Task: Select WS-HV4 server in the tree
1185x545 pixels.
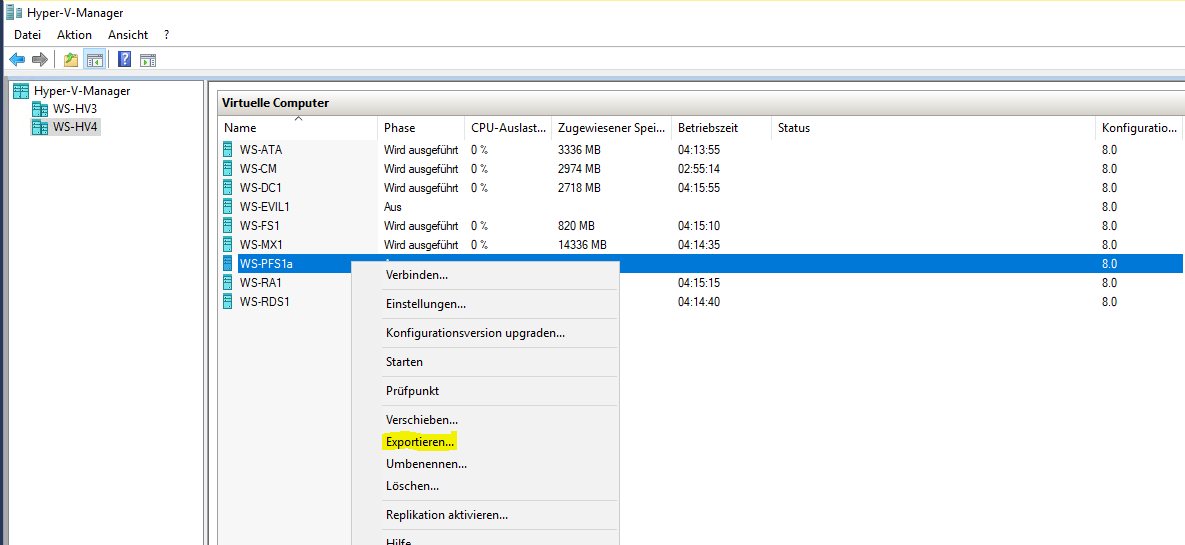Action: (75, 127)
